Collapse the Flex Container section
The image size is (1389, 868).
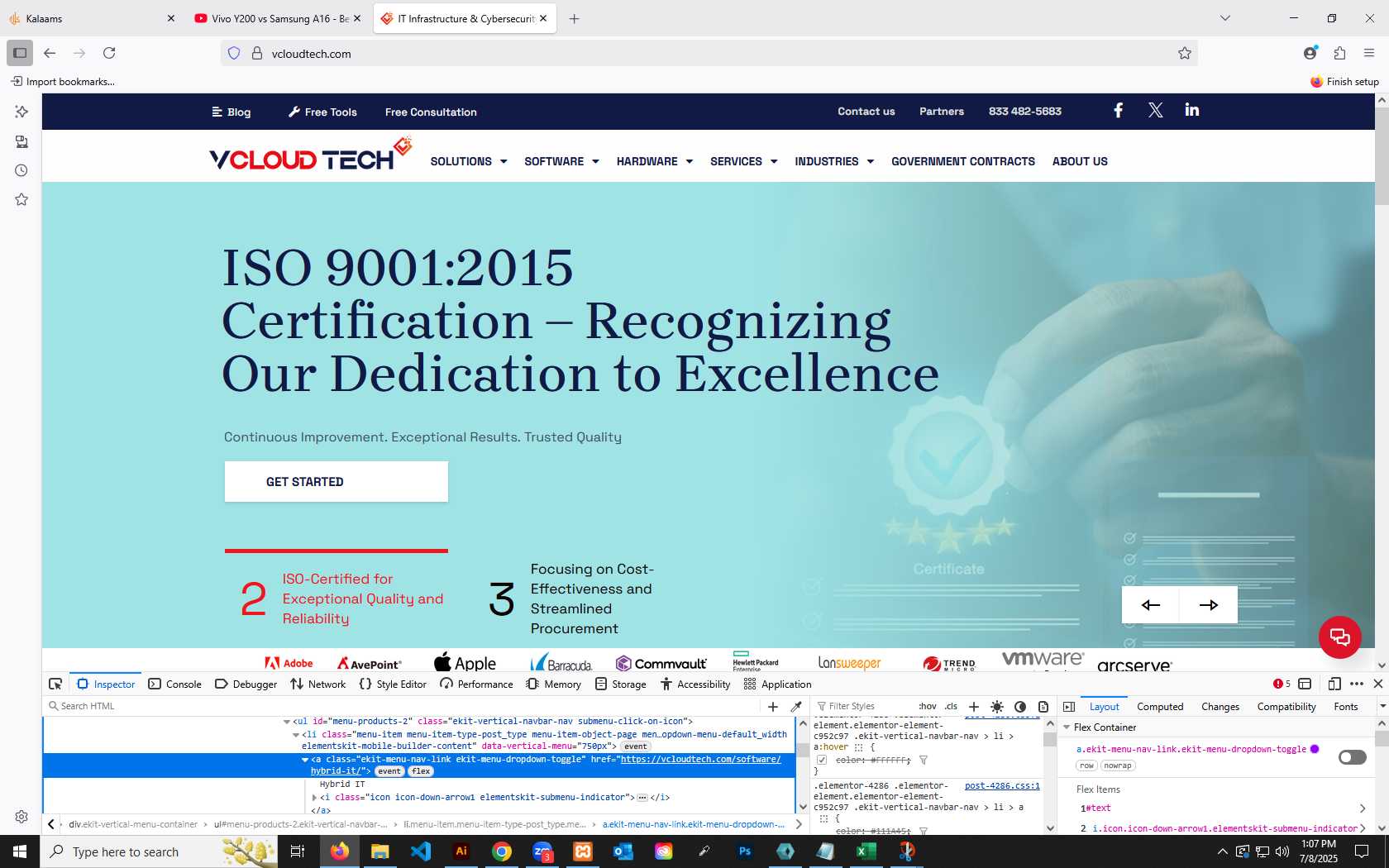click(1066, 727)
